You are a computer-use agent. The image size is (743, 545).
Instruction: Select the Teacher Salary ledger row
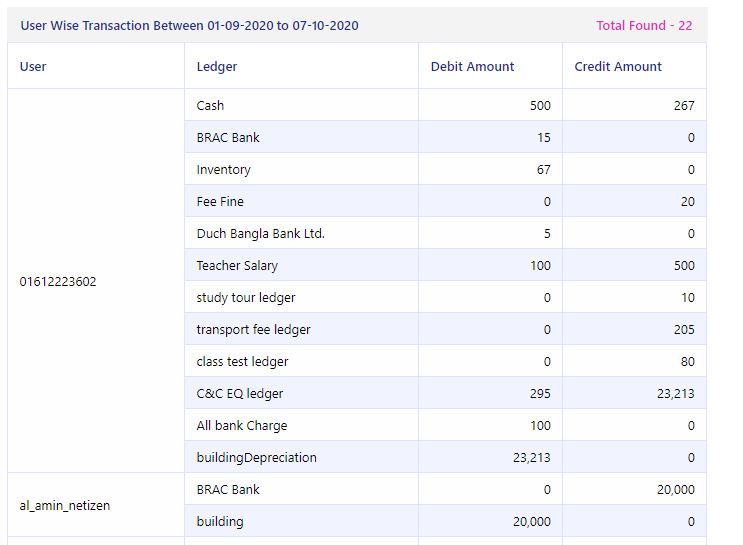coord(445,265)
